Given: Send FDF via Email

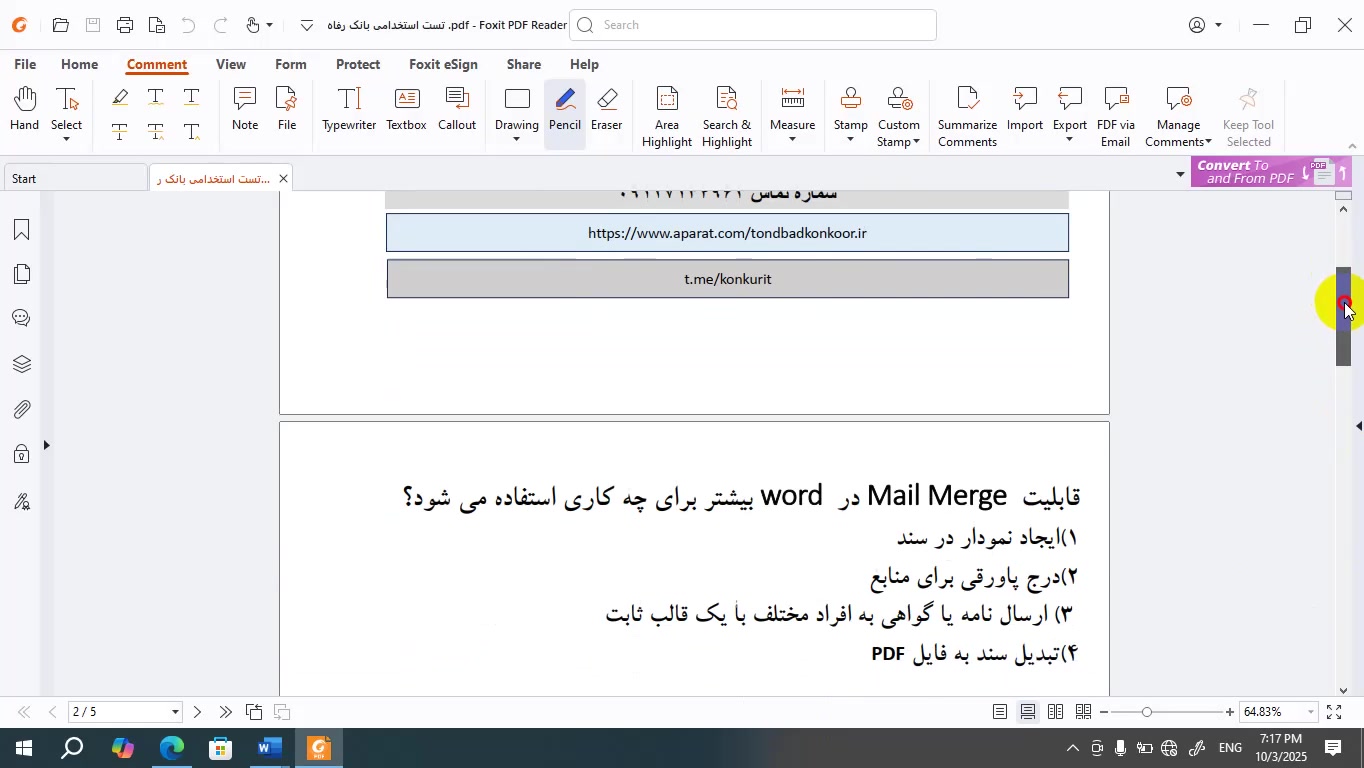Looking at the screenshot, I should pyautogui.click(x=1116, y=117).
